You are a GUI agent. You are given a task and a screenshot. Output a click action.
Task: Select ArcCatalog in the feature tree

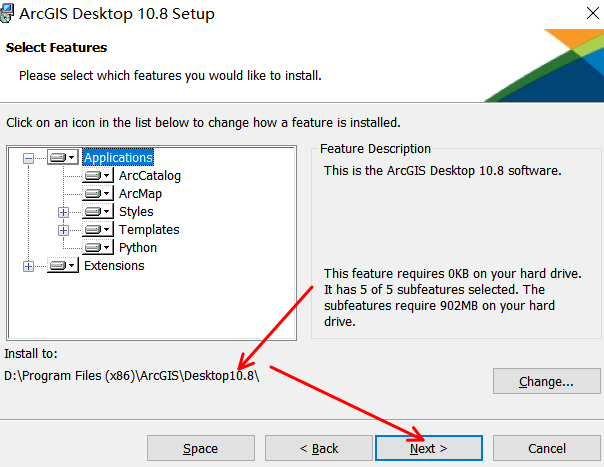150,176
